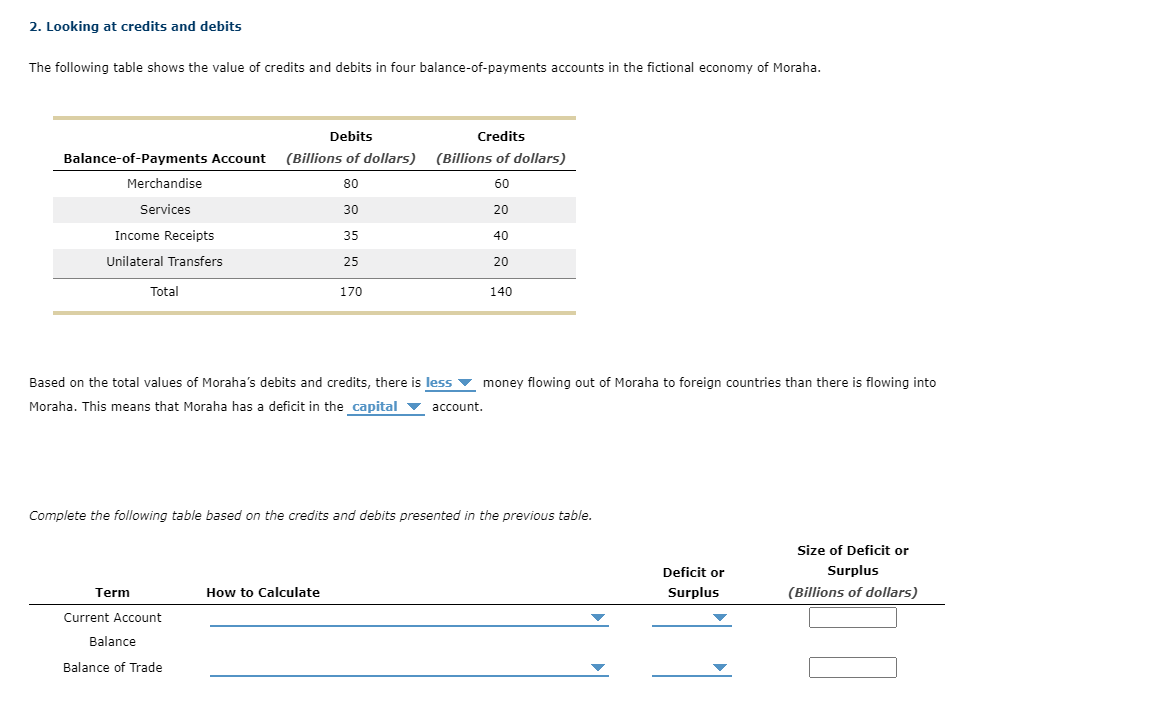Click the arrow in the Balance of Trade calculation field
Viewport: 1156px width, 706px height.
pos(598,667)
